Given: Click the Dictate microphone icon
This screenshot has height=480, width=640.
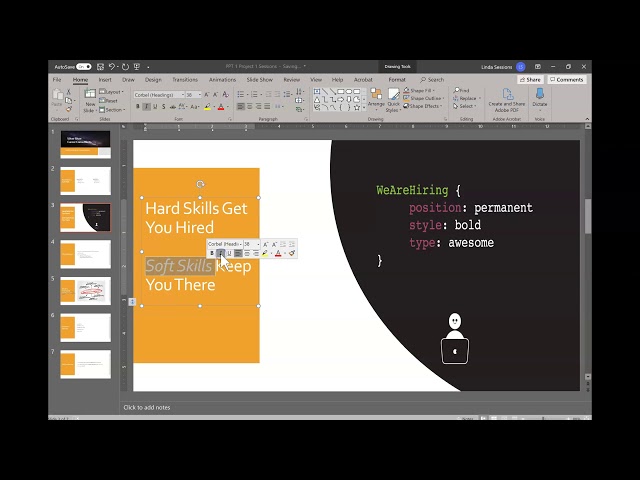Looking at the screenshot, I should click(540, 93).
